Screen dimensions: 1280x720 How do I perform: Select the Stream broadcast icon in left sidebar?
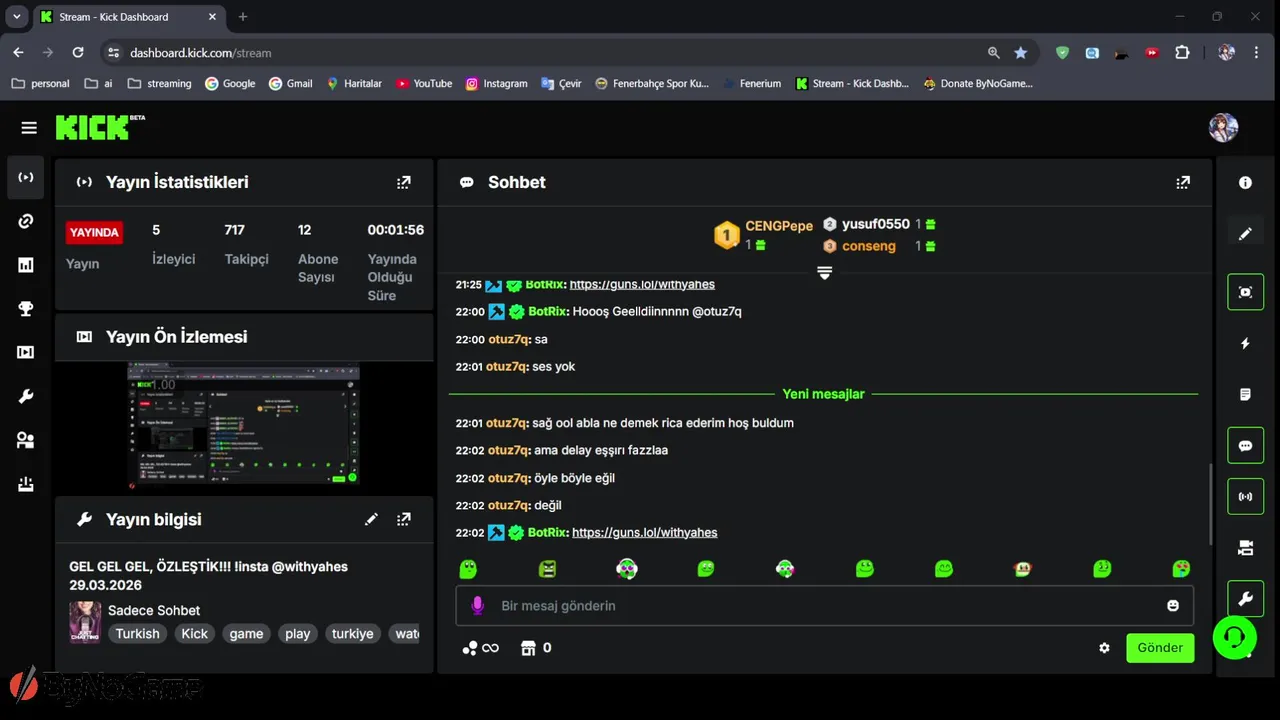(x=26, y=178)
